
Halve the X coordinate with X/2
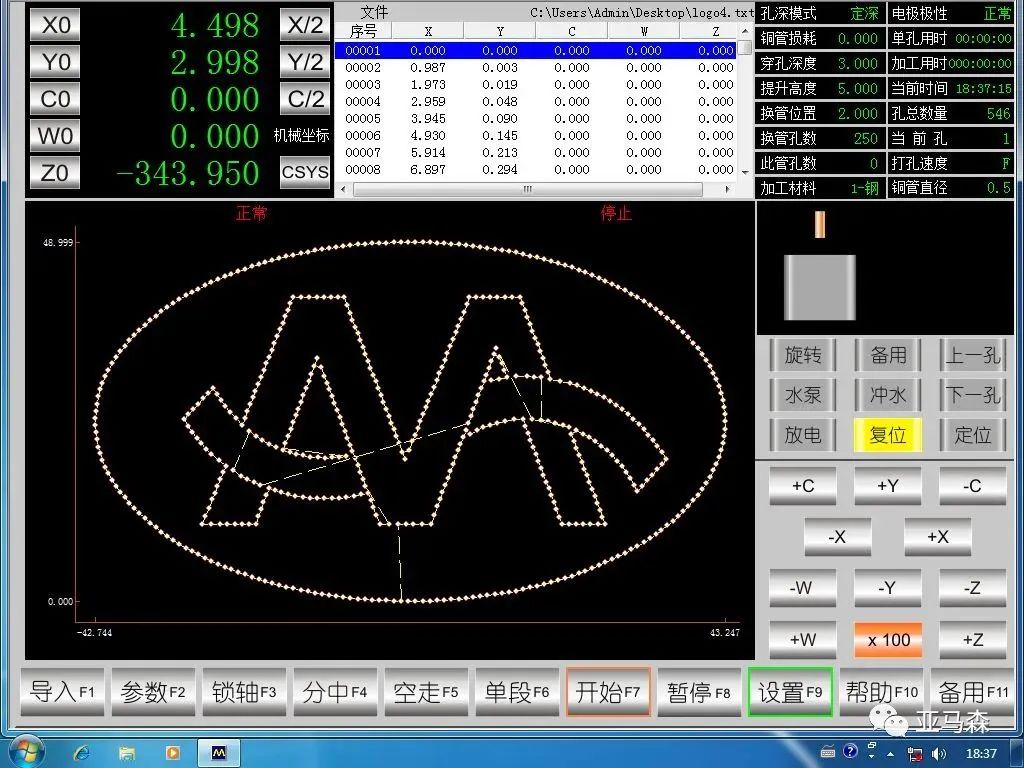click(305, 25)
